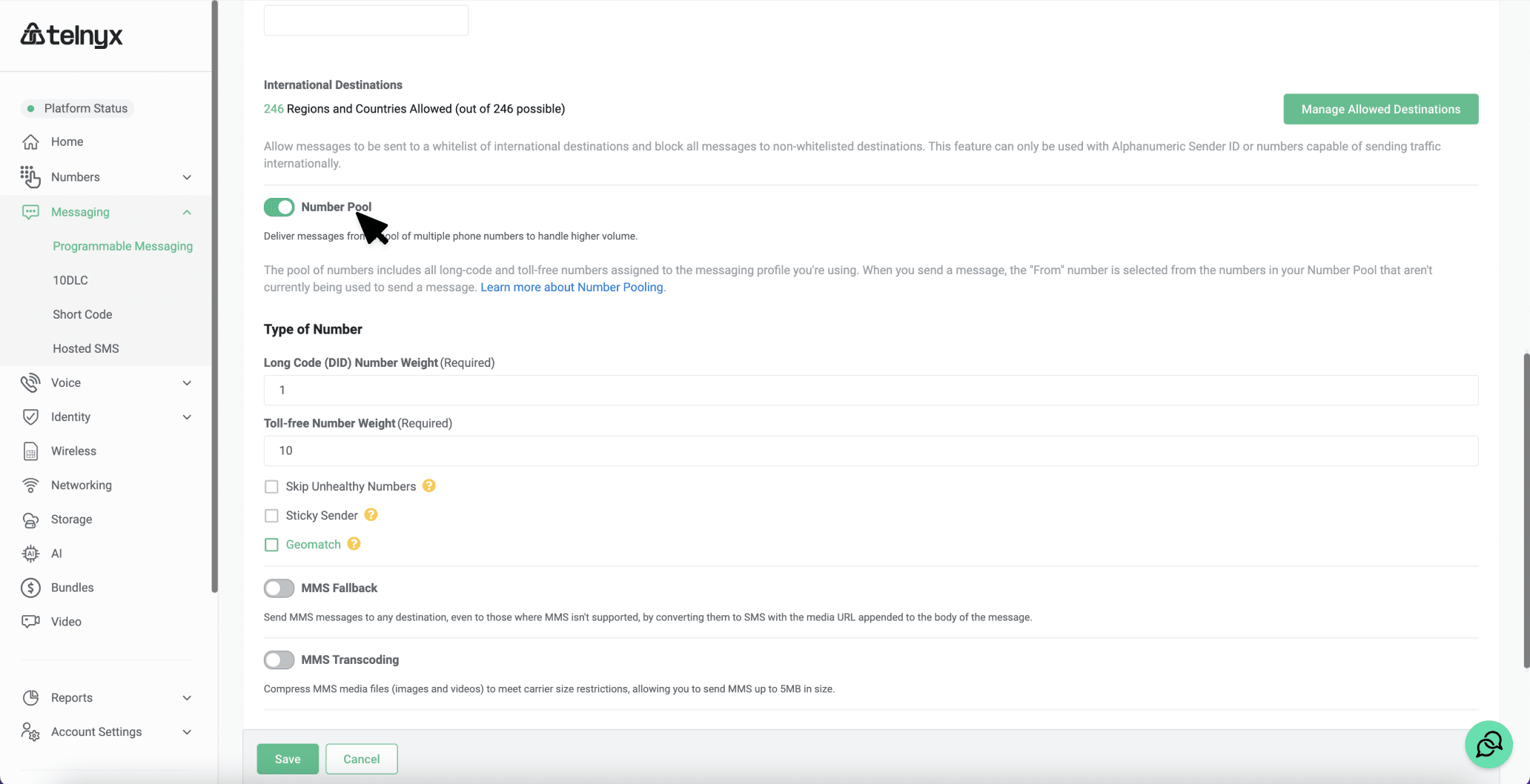Check the Sticky Sender checkbox
The height and width of the screenshot is (784, 1530).
click(271, 515)
